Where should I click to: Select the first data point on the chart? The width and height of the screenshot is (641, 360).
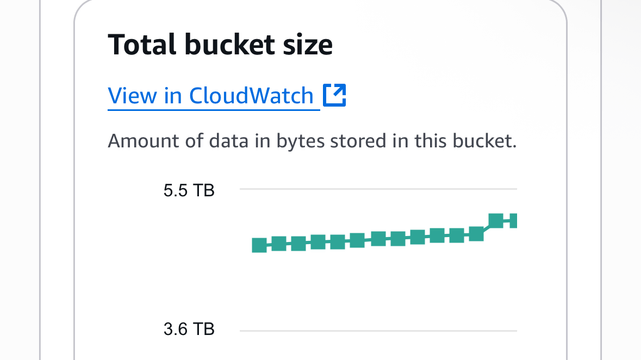(259, 245)
